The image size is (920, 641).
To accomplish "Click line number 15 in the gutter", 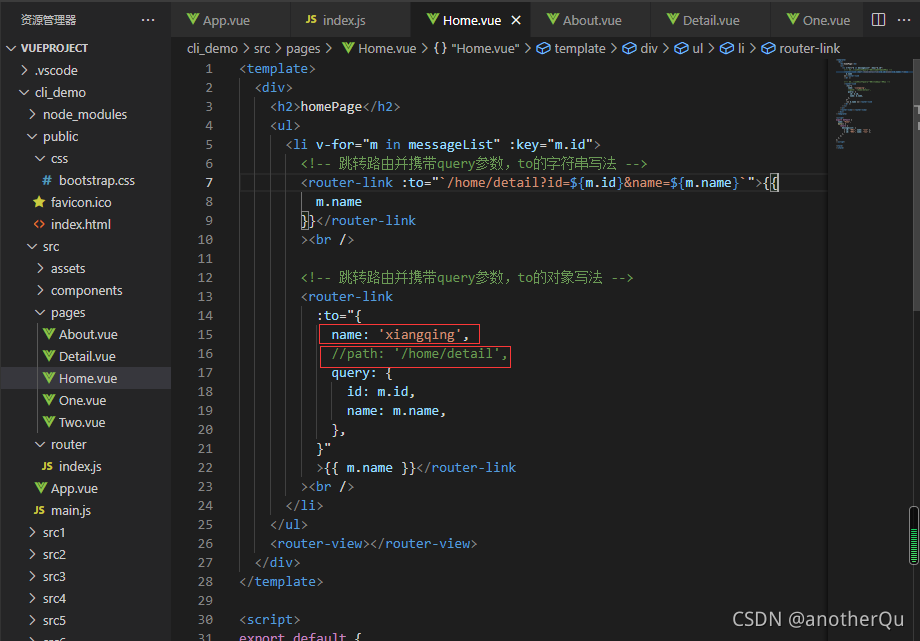I will pyautogui.click(x=205, y=335).
